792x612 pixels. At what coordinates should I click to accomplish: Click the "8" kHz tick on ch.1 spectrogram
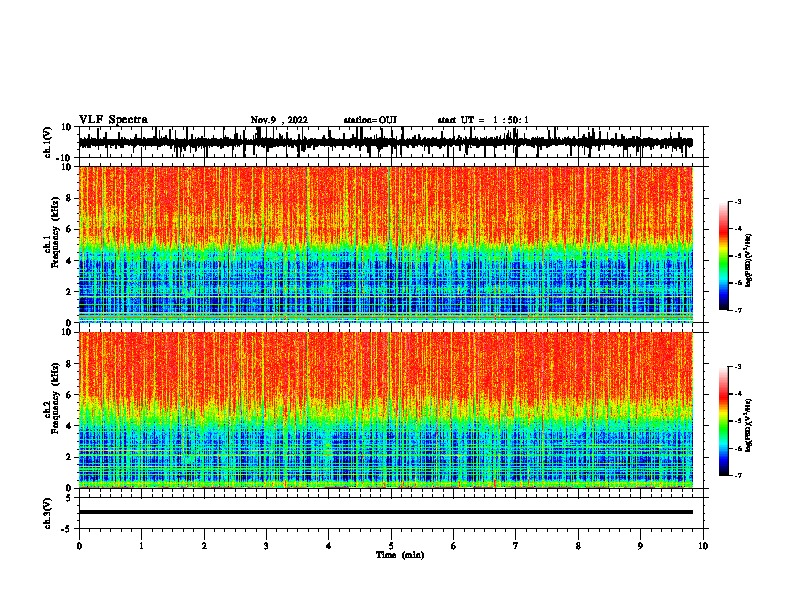tap(69, 198)
